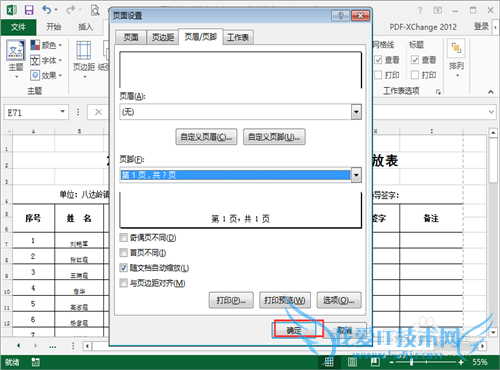
Task: Zoom in with the plus button
Action: 461,362
